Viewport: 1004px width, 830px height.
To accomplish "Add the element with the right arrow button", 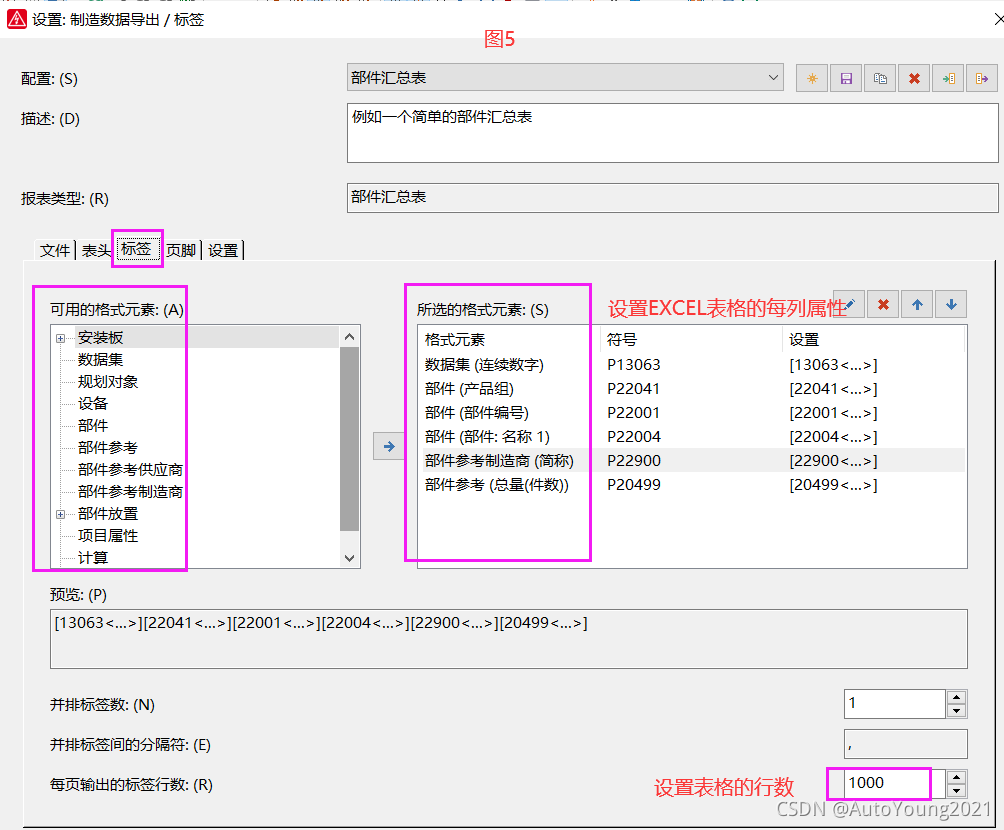I will coord(388,446).
